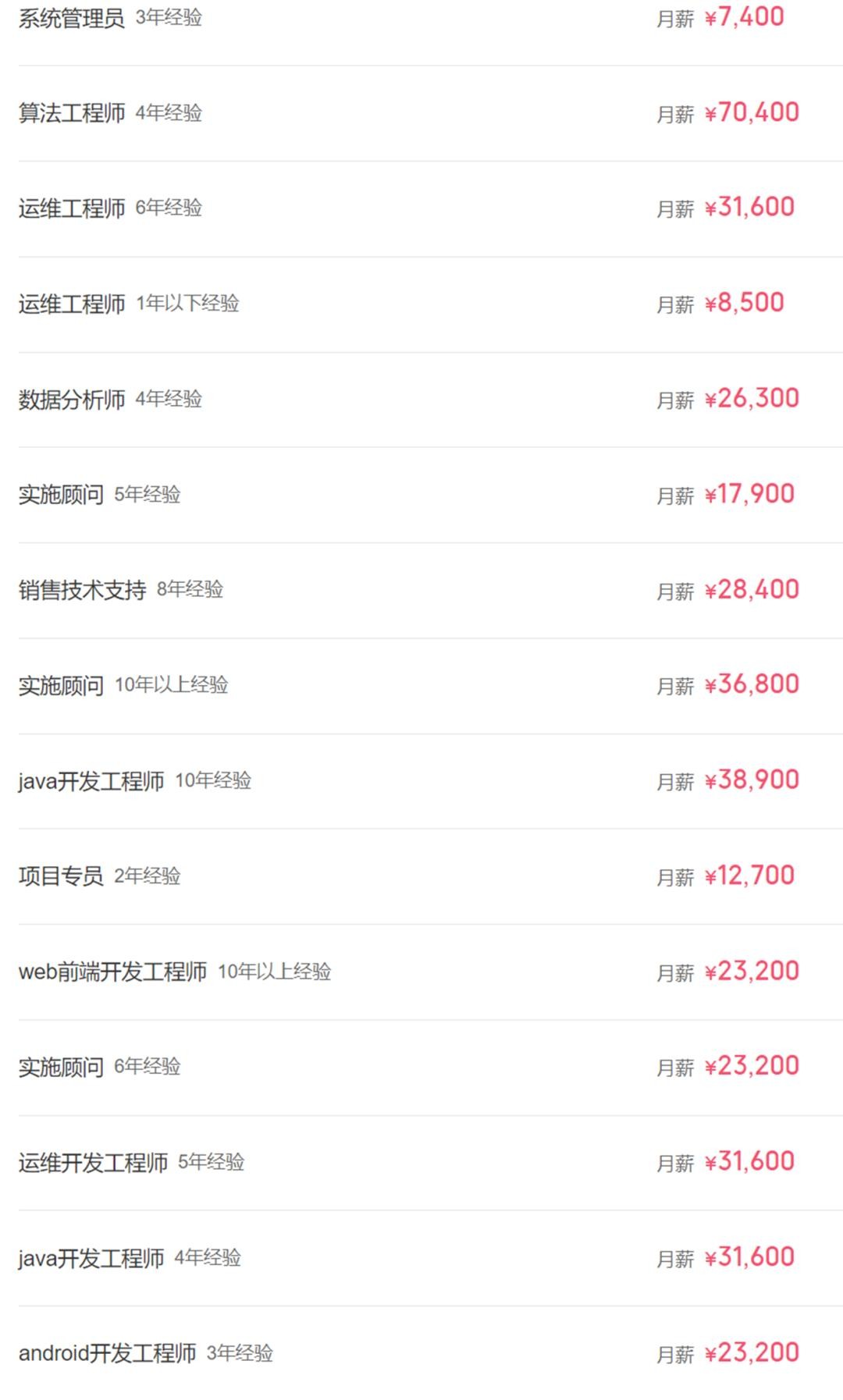Open the 项目专员 2年经验 entry
The height and width of the screenshot is (1400, 843).
[61, 876]
